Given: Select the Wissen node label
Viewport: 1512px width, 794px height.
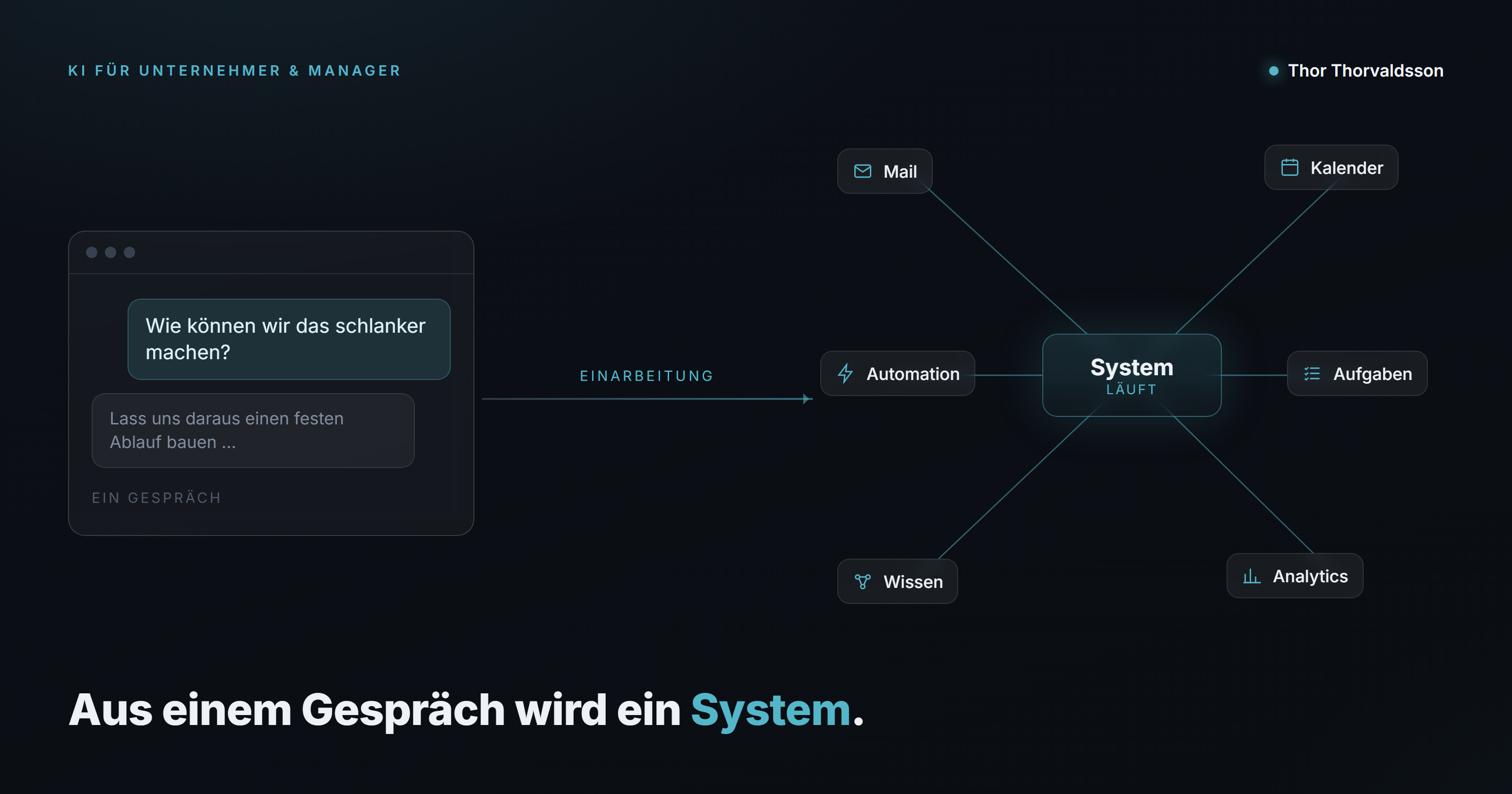Looking at the screenshot, I should click(913, 581).
